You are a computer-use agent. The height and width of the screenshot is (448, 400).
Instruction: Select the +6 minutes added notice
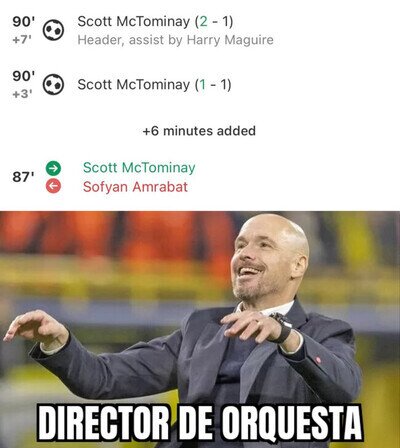199,131
